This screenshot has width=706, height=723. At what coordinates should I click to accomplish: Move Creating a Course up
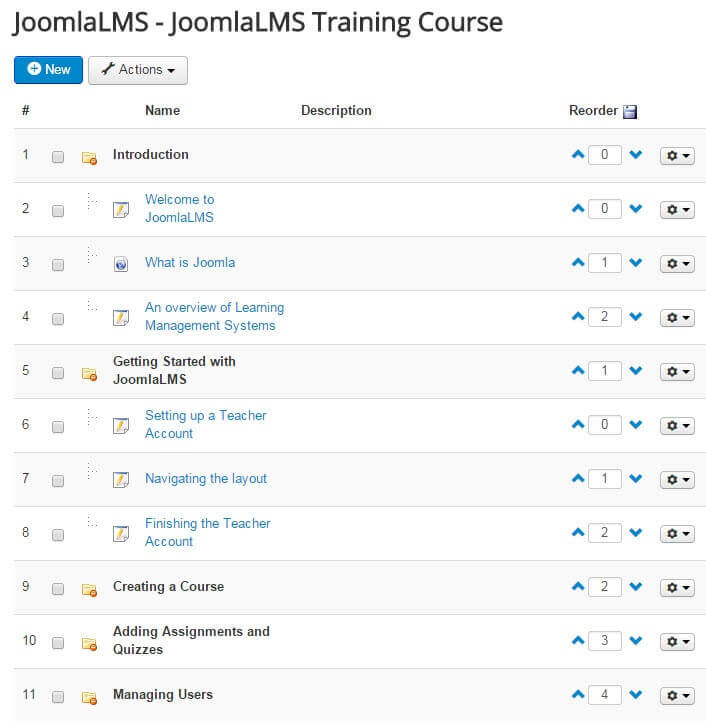tap(578, 587)
